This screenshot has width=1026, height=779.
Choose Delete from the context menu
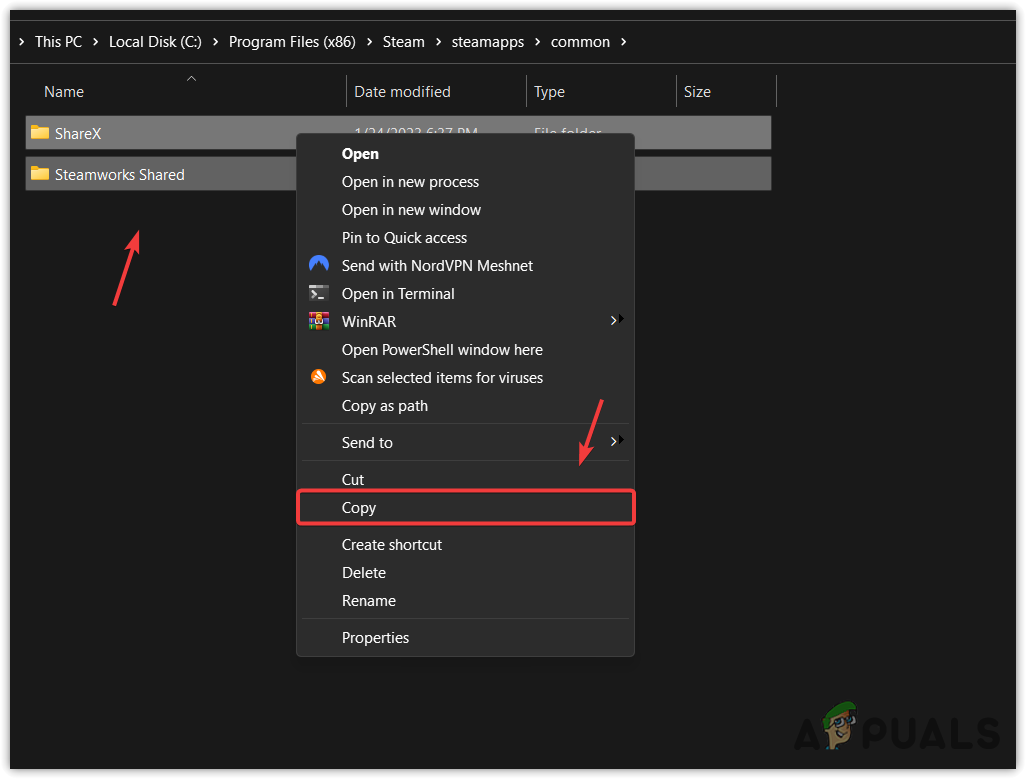[x=364, y=572]
